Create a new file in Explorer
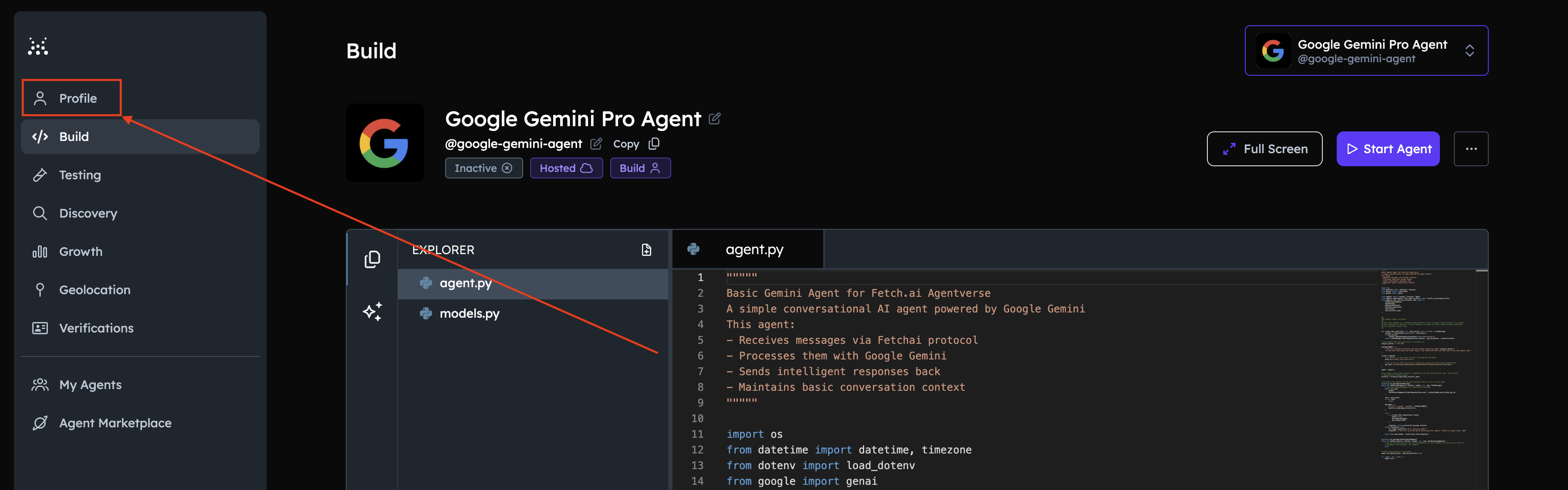Viewport: 1568px width, 490px height. pos(646,250)
